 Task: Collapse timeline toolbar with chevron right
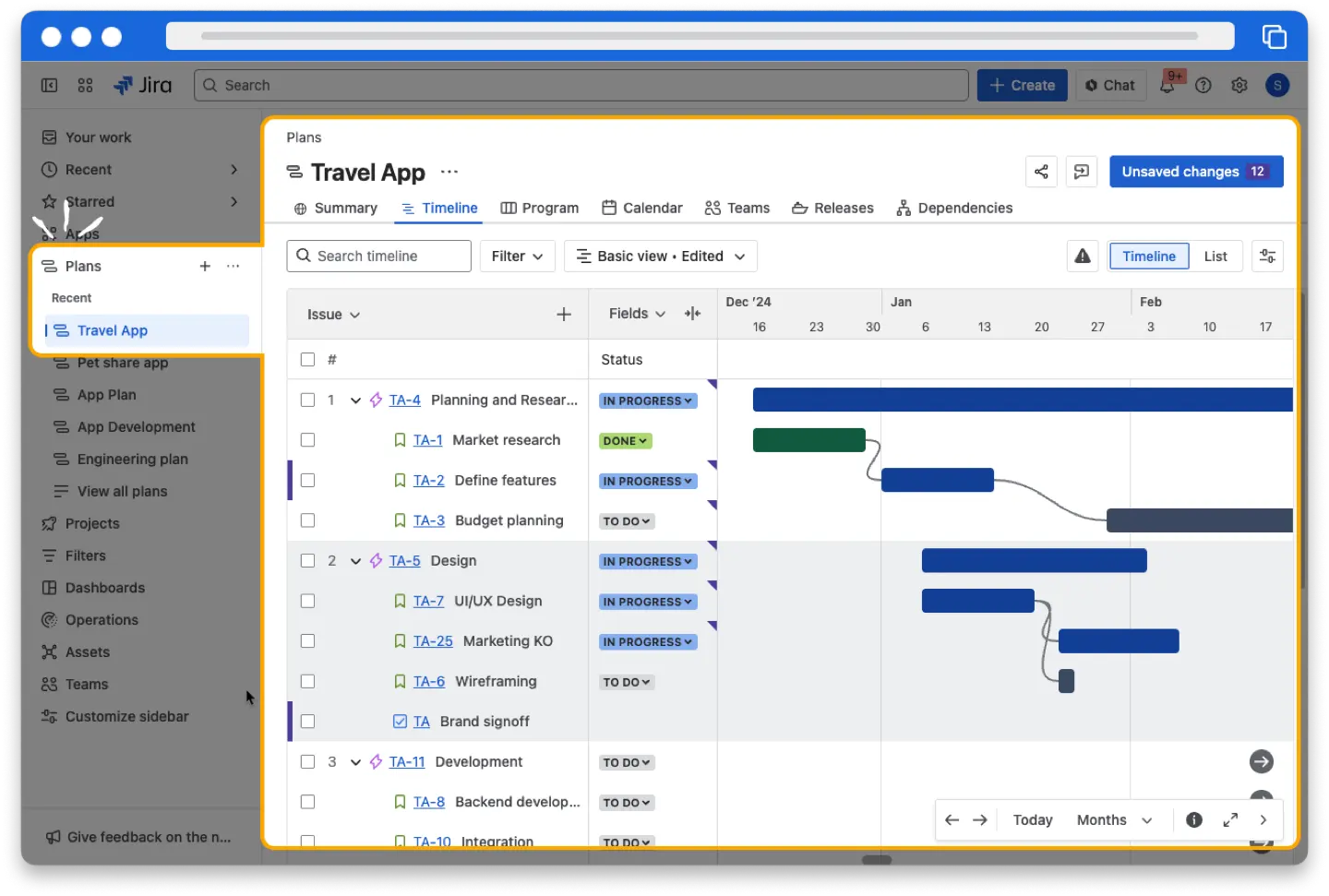click(1263, 819)
